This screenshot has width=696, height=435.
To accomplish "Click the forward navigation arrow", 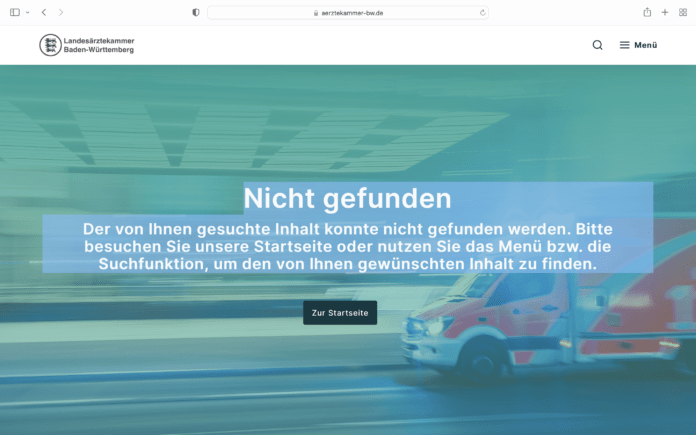I will (60, 12).
